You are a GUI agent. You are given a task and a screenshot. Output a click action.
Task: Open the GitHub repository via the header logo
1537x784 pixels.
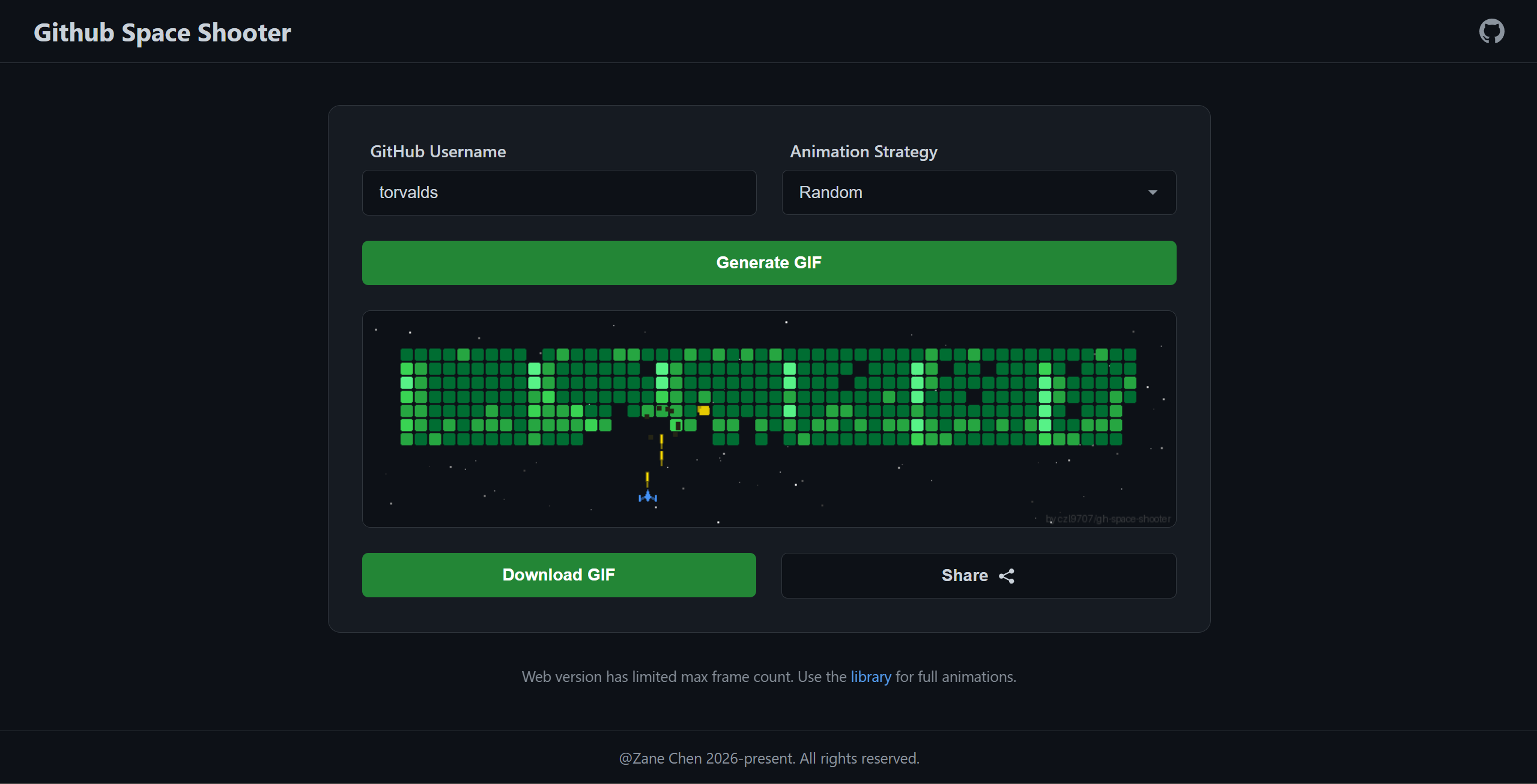[x=1492, y=31]
